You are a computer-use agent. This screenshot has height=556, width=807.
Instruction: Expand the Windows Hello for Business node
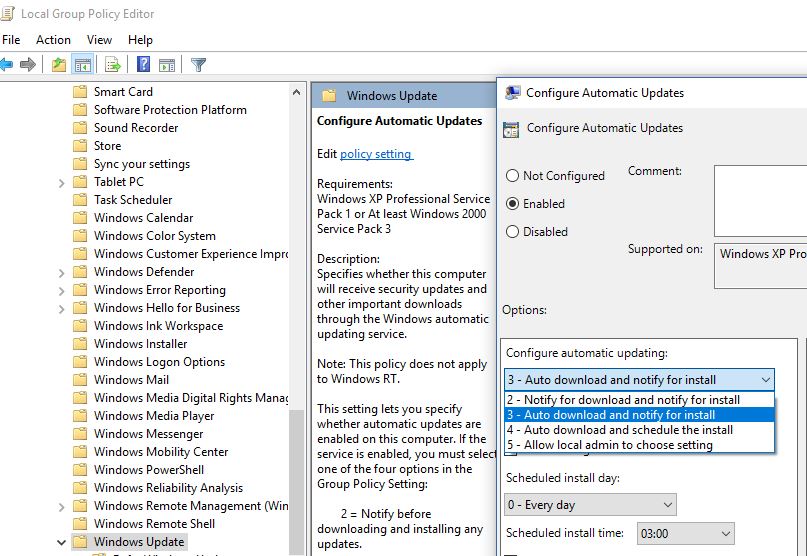pyautogui.click(x=61, y=309)
